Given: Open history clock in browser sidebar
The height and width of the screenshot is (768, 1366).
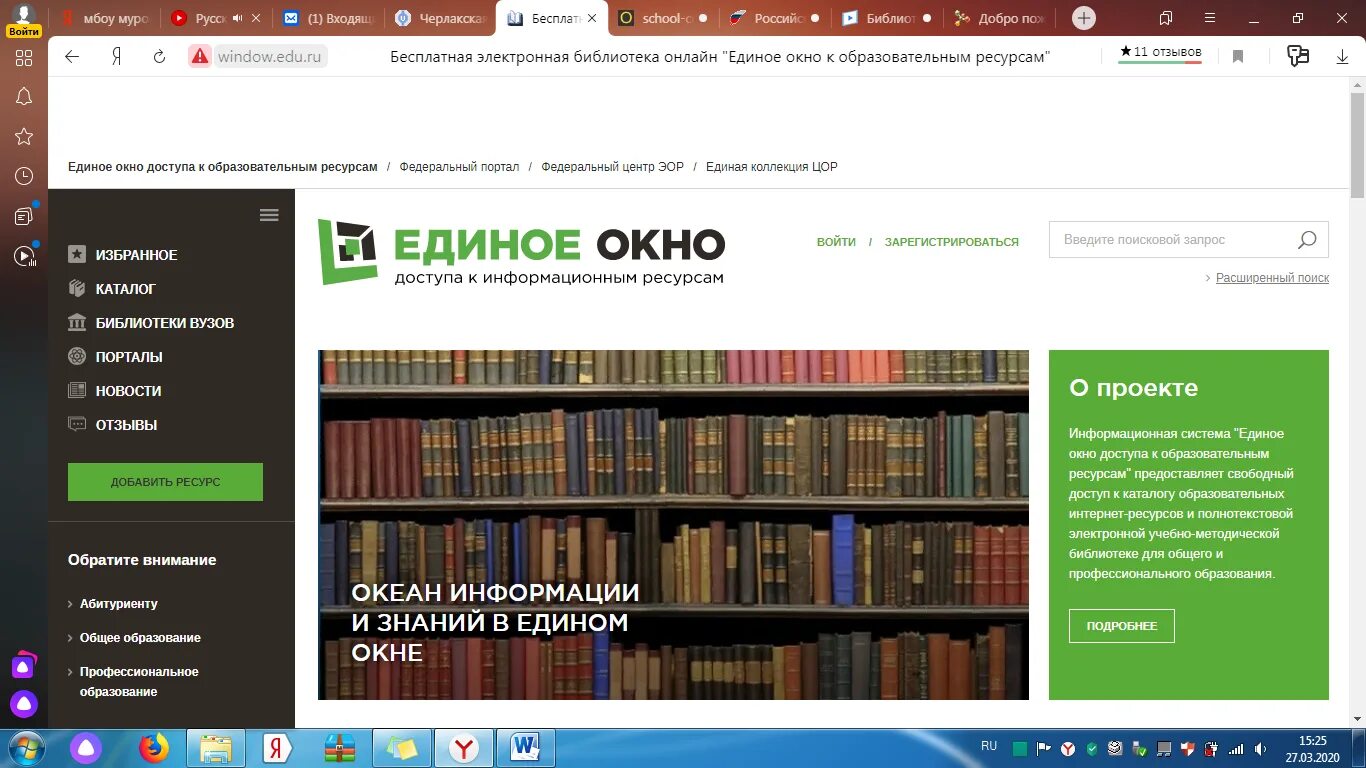Looking at the screenshot, I should click(24, 177).
